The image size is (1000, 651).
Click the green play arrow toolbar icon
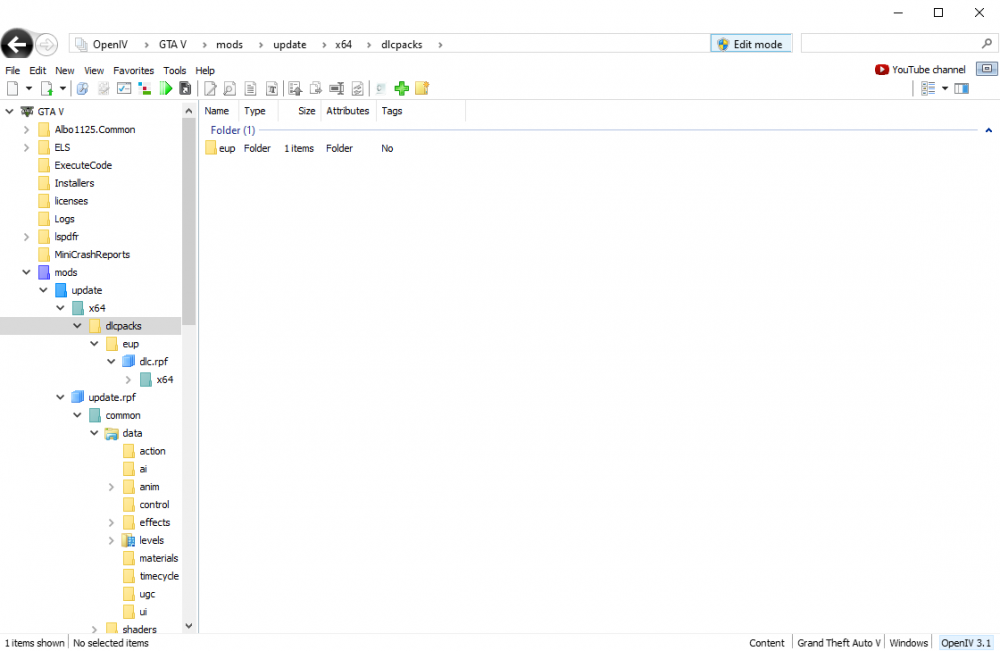coord(166,89)
